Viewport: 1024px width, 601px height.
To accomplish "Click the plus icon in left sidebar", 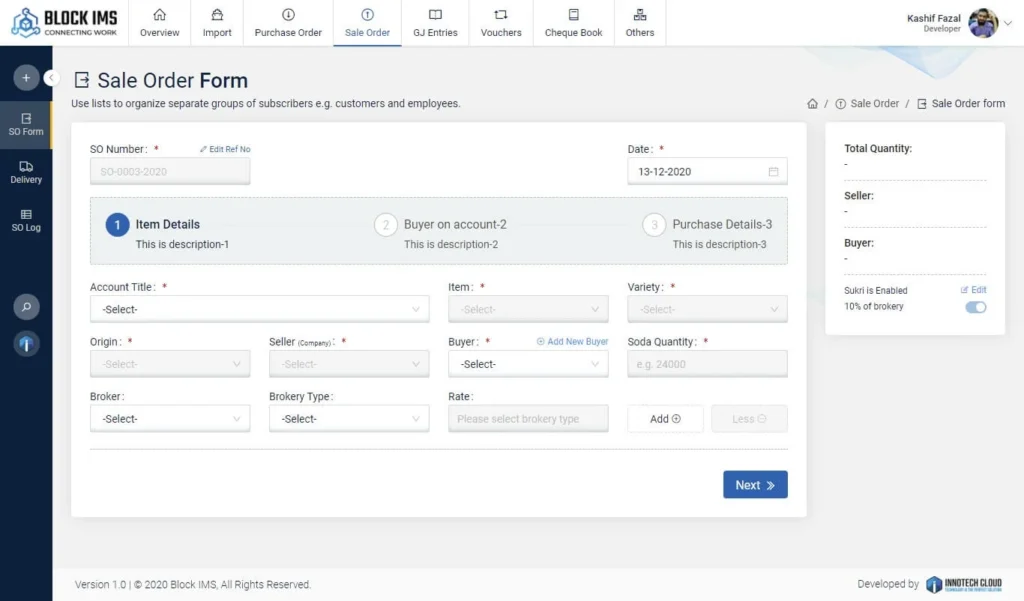I will tap(26, 77).
